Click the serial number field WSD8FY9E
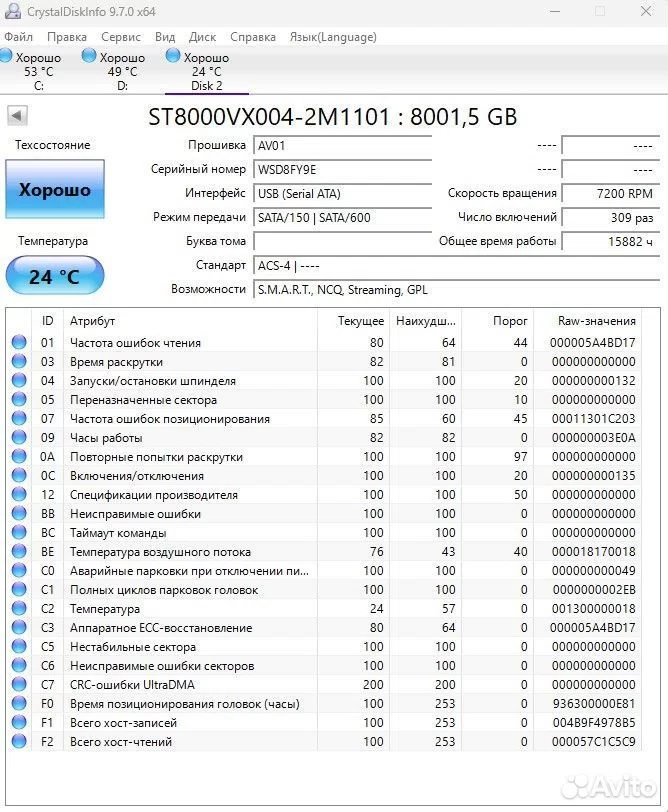The width and height of the screenshot is (668, 812). 342,169
